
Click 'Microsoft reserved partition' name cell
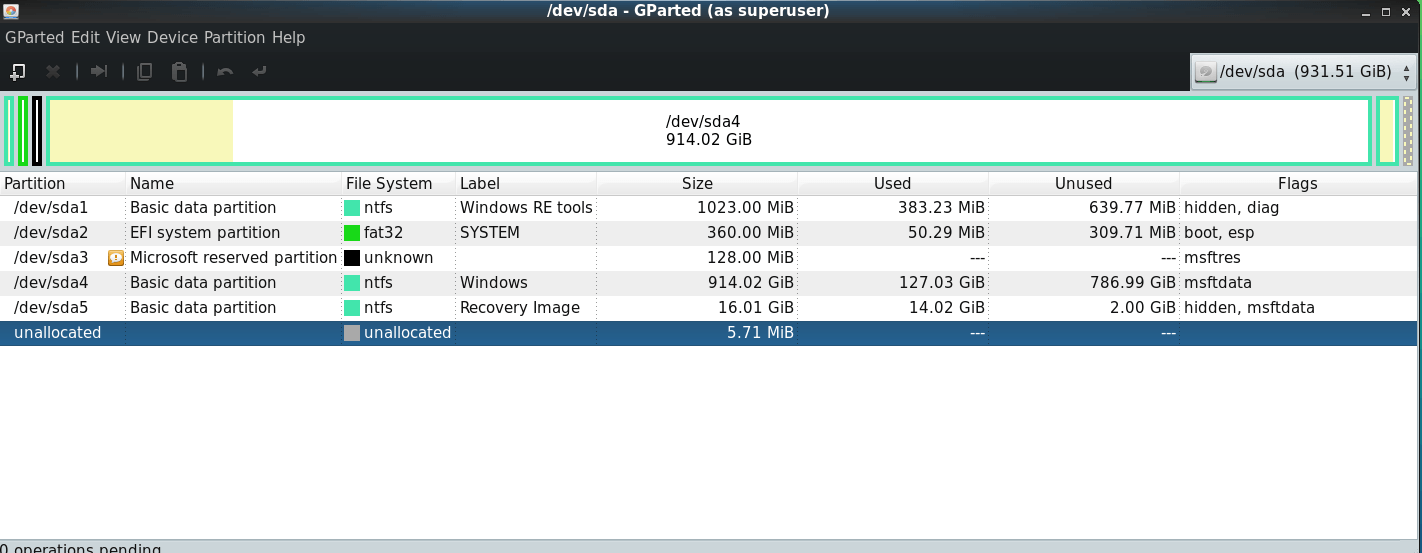coord(233,258)
